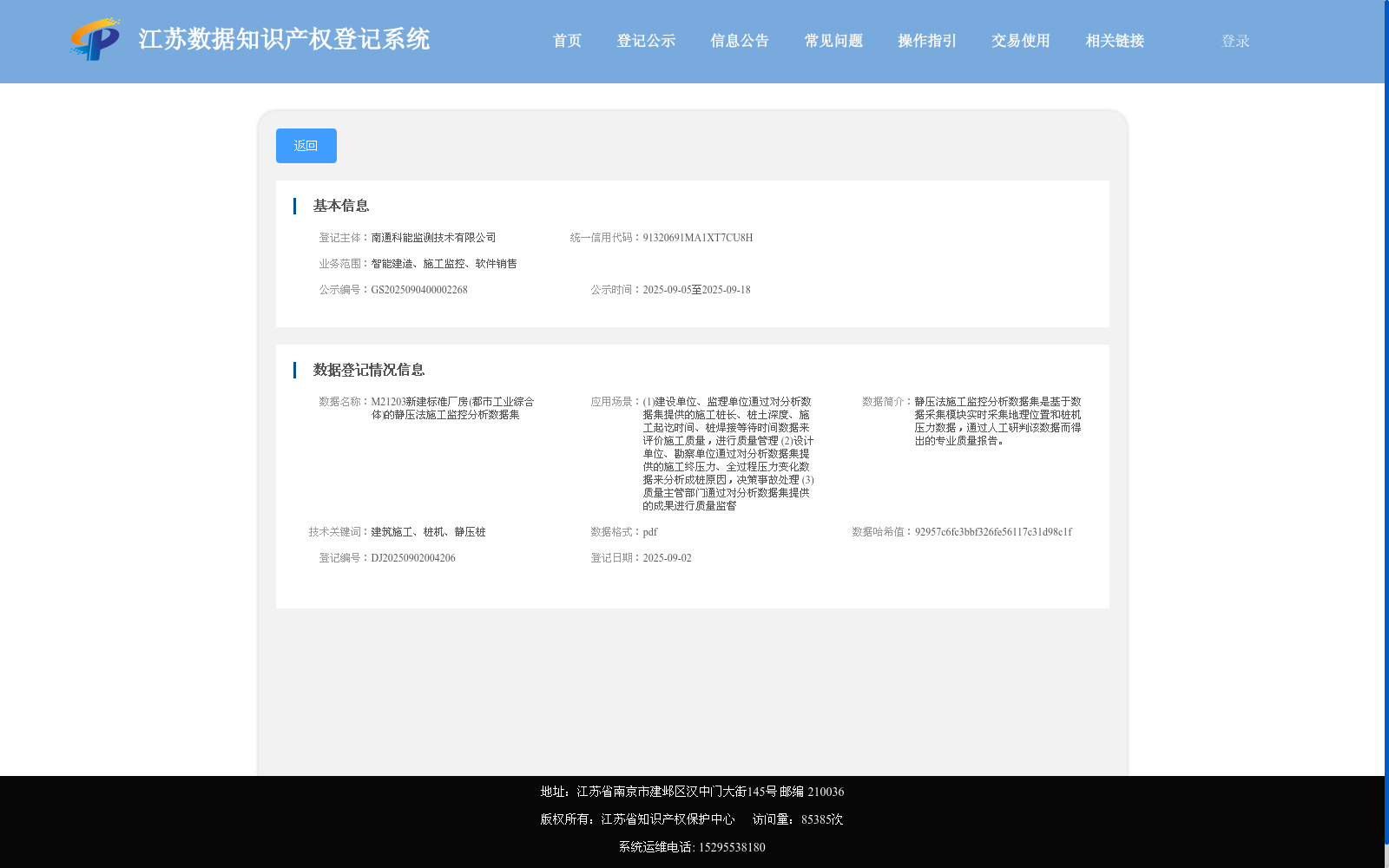Click registration date 2025-09-02
The height and width of the screenshot is (868, 1389).
[x=667, y=558]
